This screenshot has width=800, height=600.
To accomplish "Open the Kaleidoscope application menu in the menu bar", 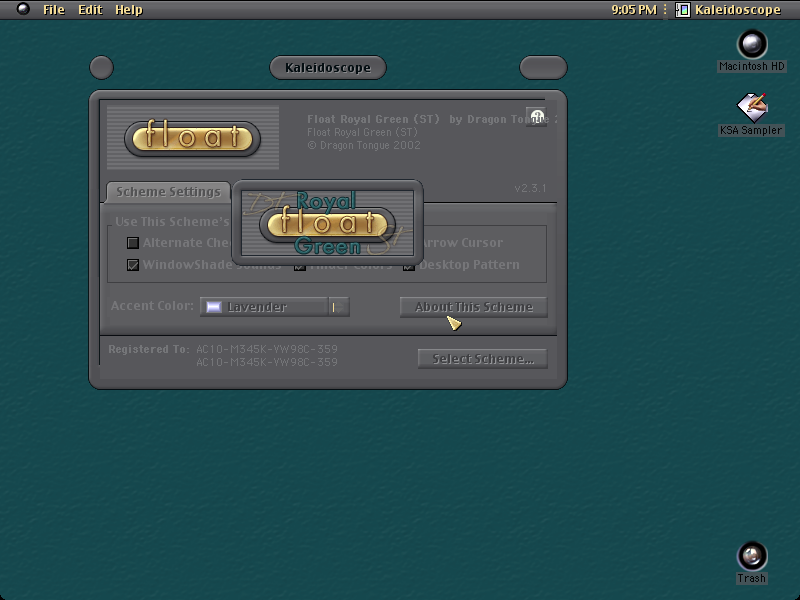I will [x=729, y=10].
